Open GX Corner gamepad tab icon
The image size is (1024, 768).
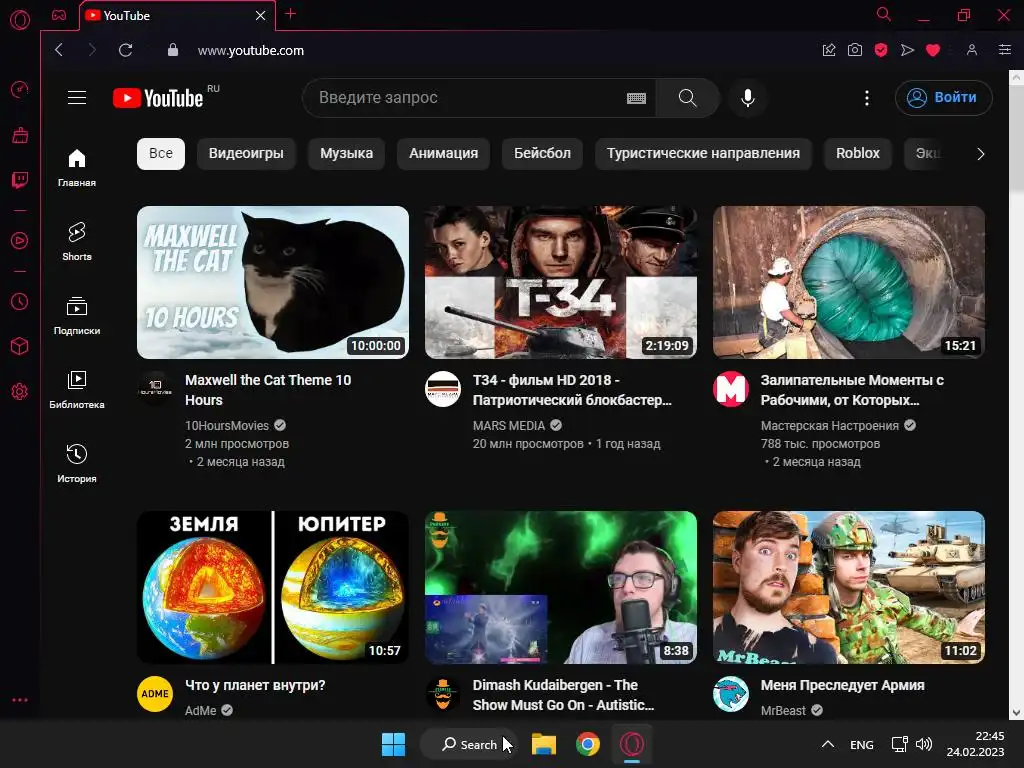(x=59, y=15)
